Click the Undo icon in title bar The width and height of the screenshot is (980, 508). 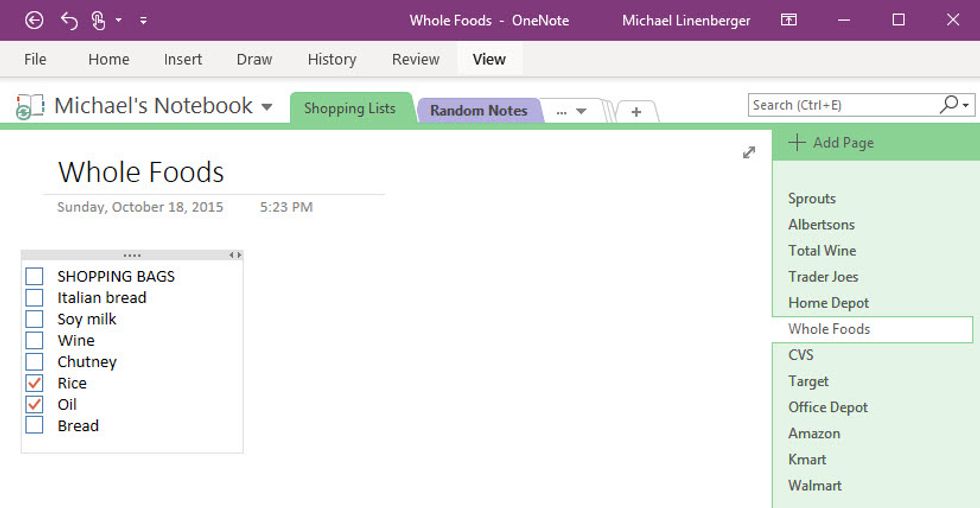(x=69, y=20)
